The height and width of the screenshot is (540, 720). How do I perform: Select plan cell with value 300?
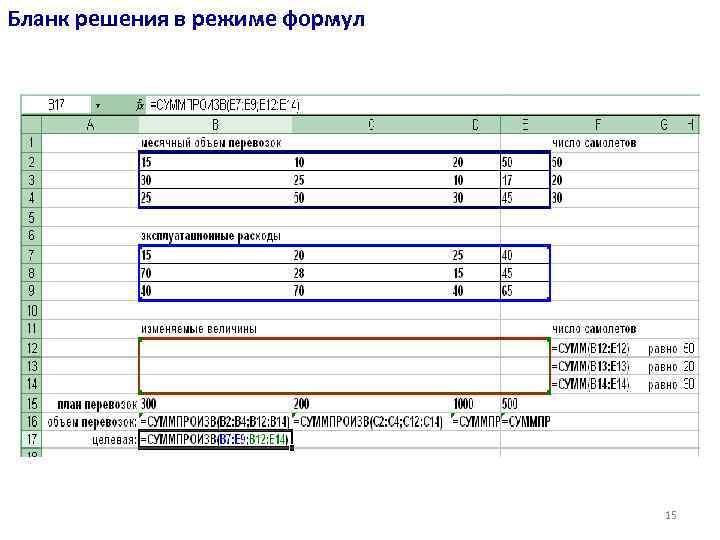[x=215, y=404]
